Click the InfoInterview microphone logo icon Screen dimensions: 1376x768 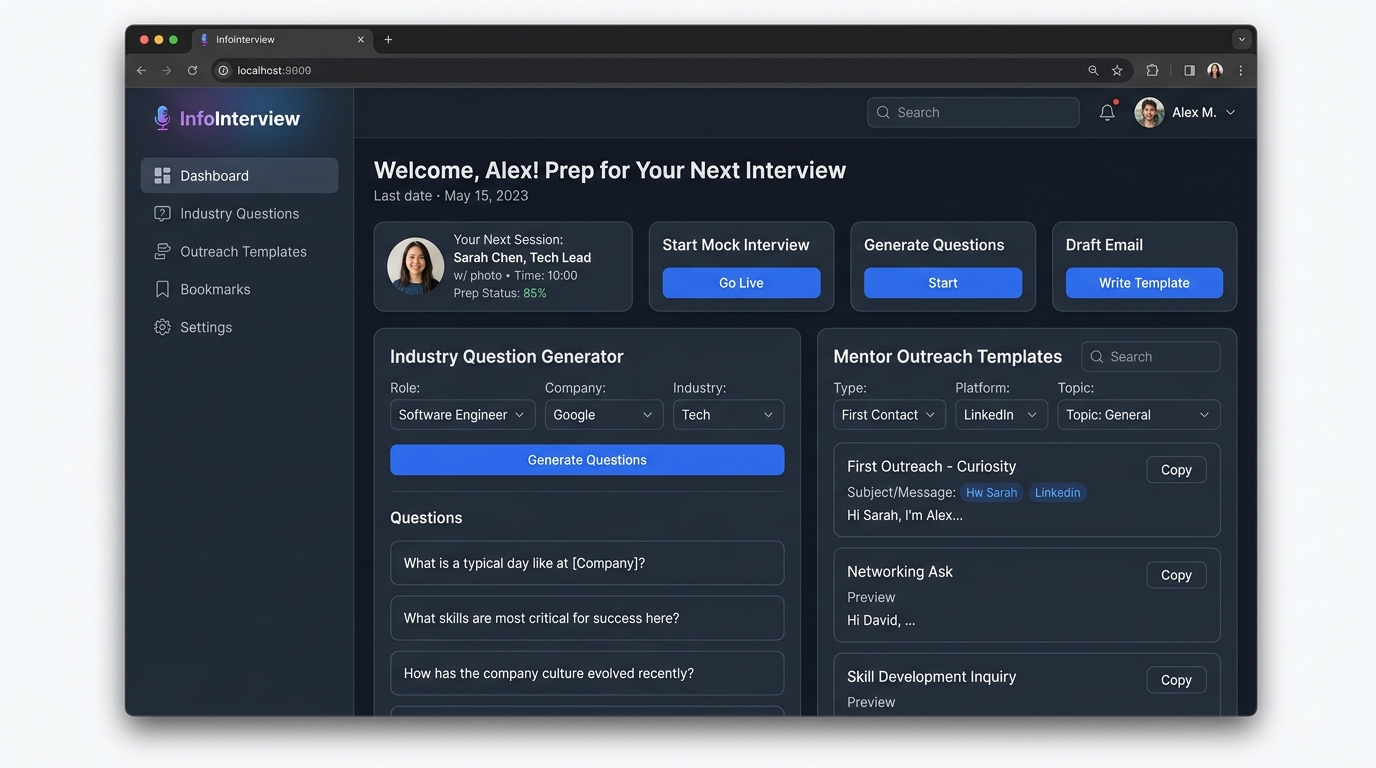point(162,118)
